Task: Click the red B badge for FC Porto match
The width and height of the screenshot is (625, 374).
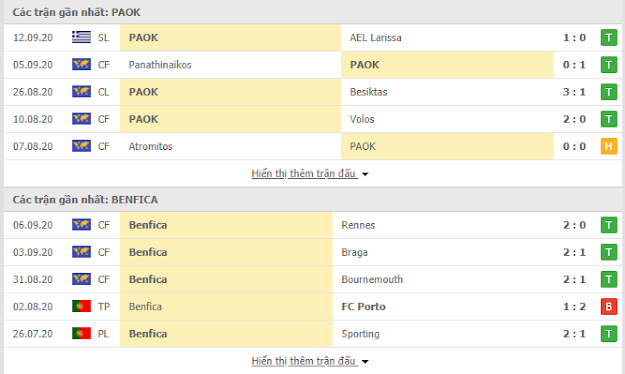Action: [609, 307]
